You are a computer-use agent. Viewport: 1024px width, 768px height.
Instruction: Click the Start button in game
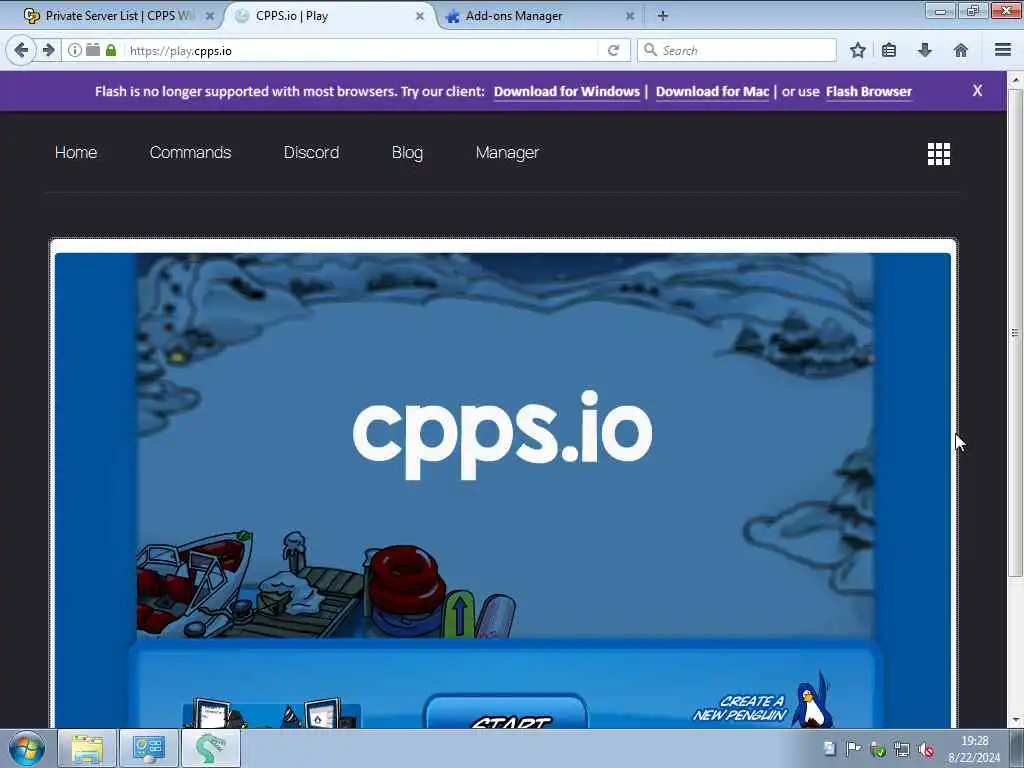pos(506,712)
